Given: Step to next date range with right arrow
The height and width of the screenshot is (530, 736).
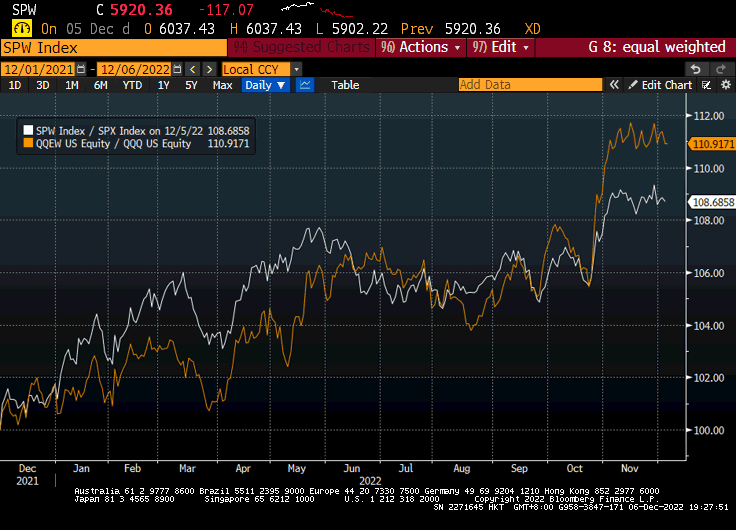Looking at the screenshot, I should pyautogui.click(x=209, y=69).
